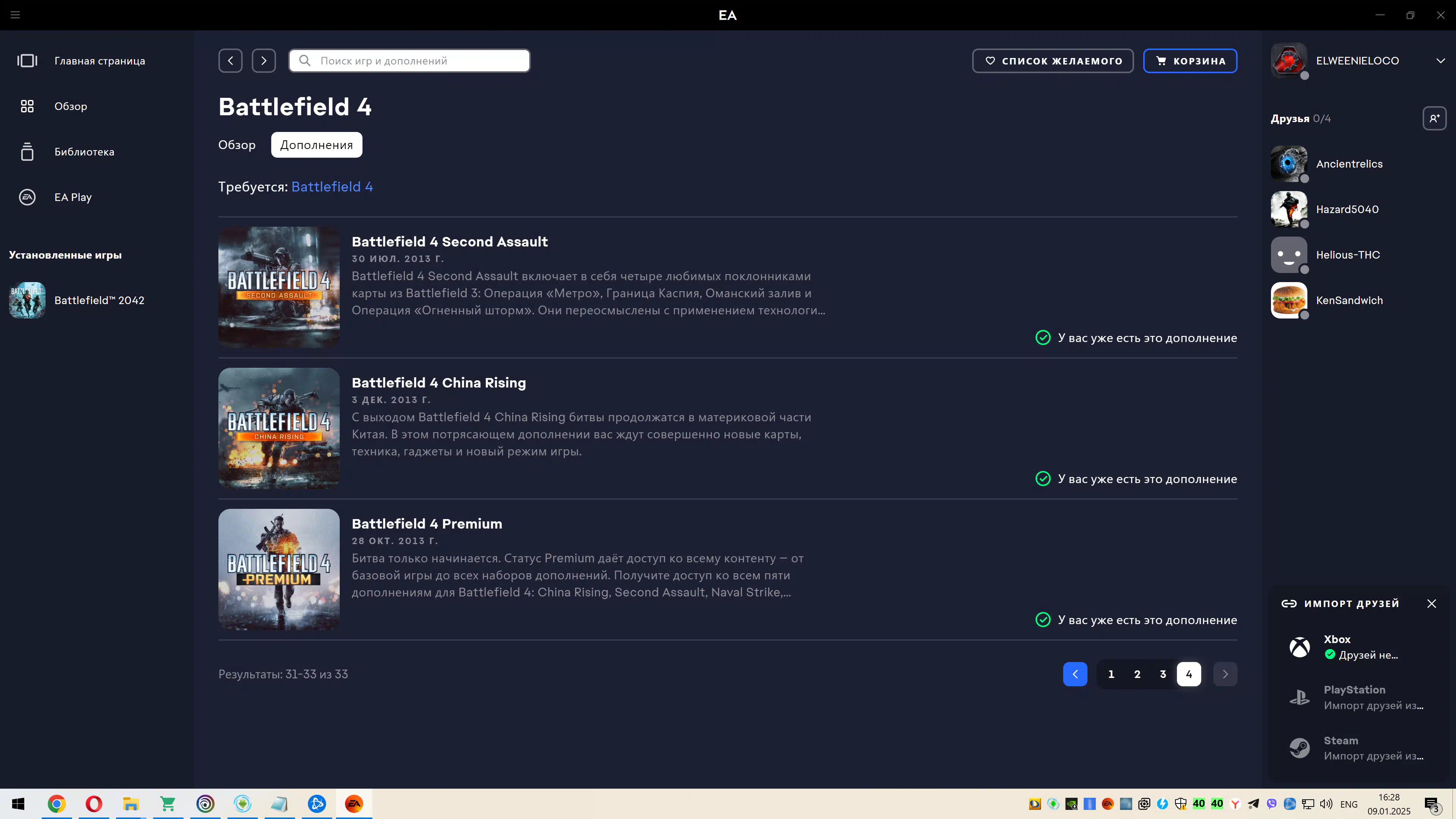Switch to the Обзор tab of Battlefield 4

click(x=237, y=145)
